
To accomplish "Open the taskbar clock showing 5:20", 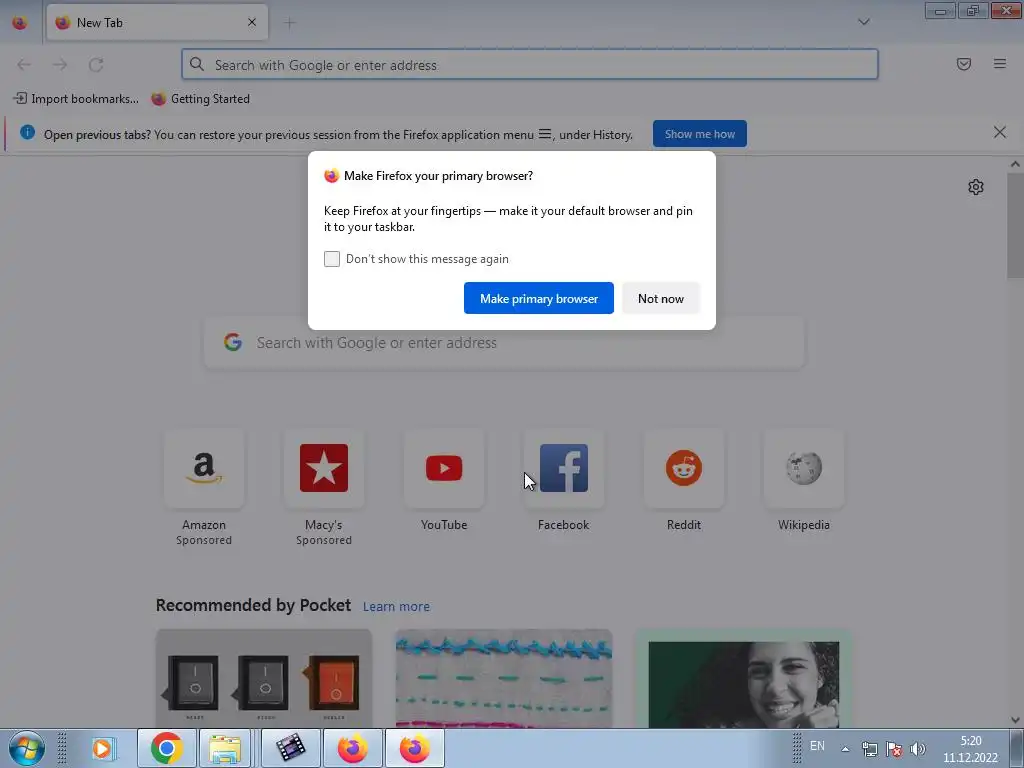I will [x=970, y=749].
